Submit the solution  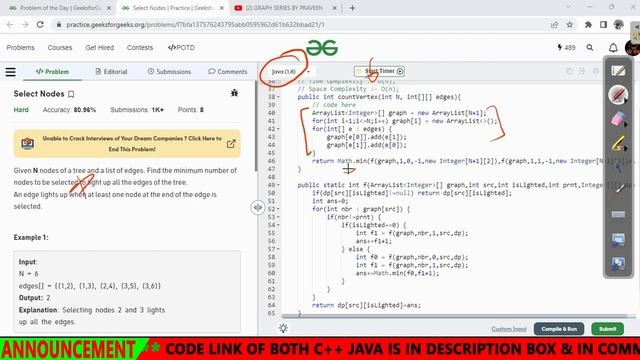pos(607,329)
